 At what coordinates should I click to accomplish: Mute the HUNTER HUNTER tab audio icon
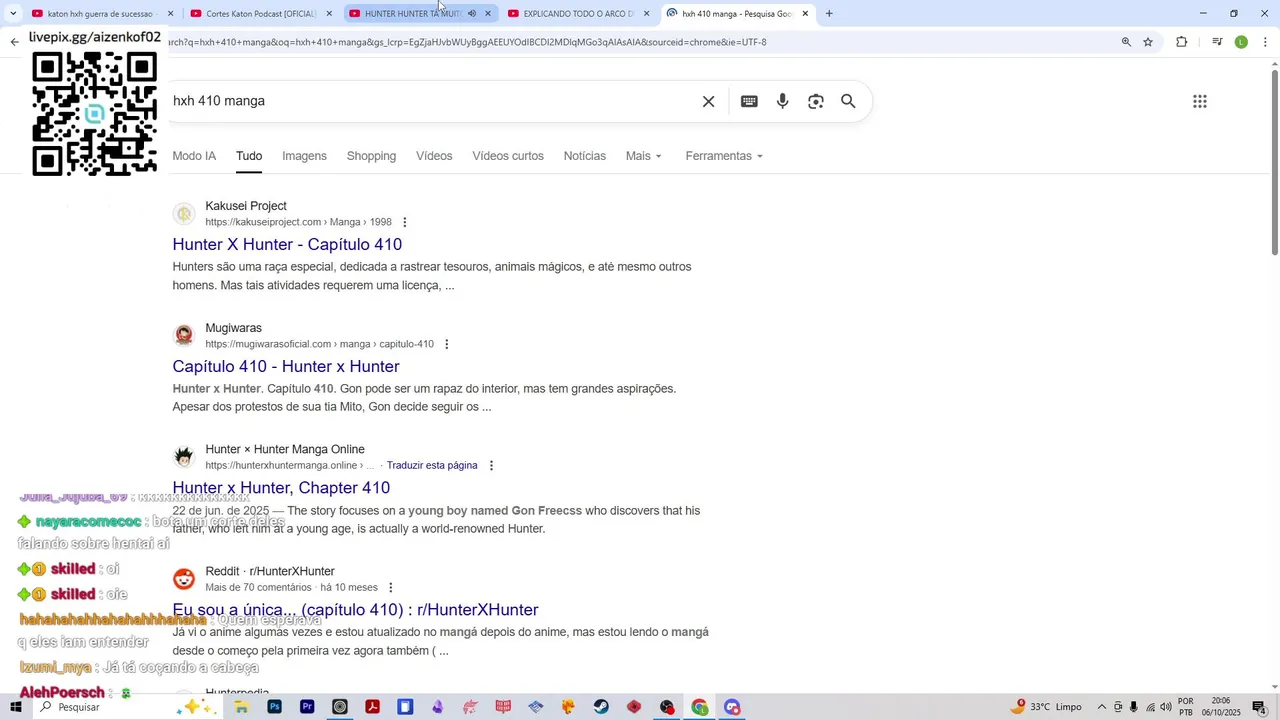click(472, 14)
